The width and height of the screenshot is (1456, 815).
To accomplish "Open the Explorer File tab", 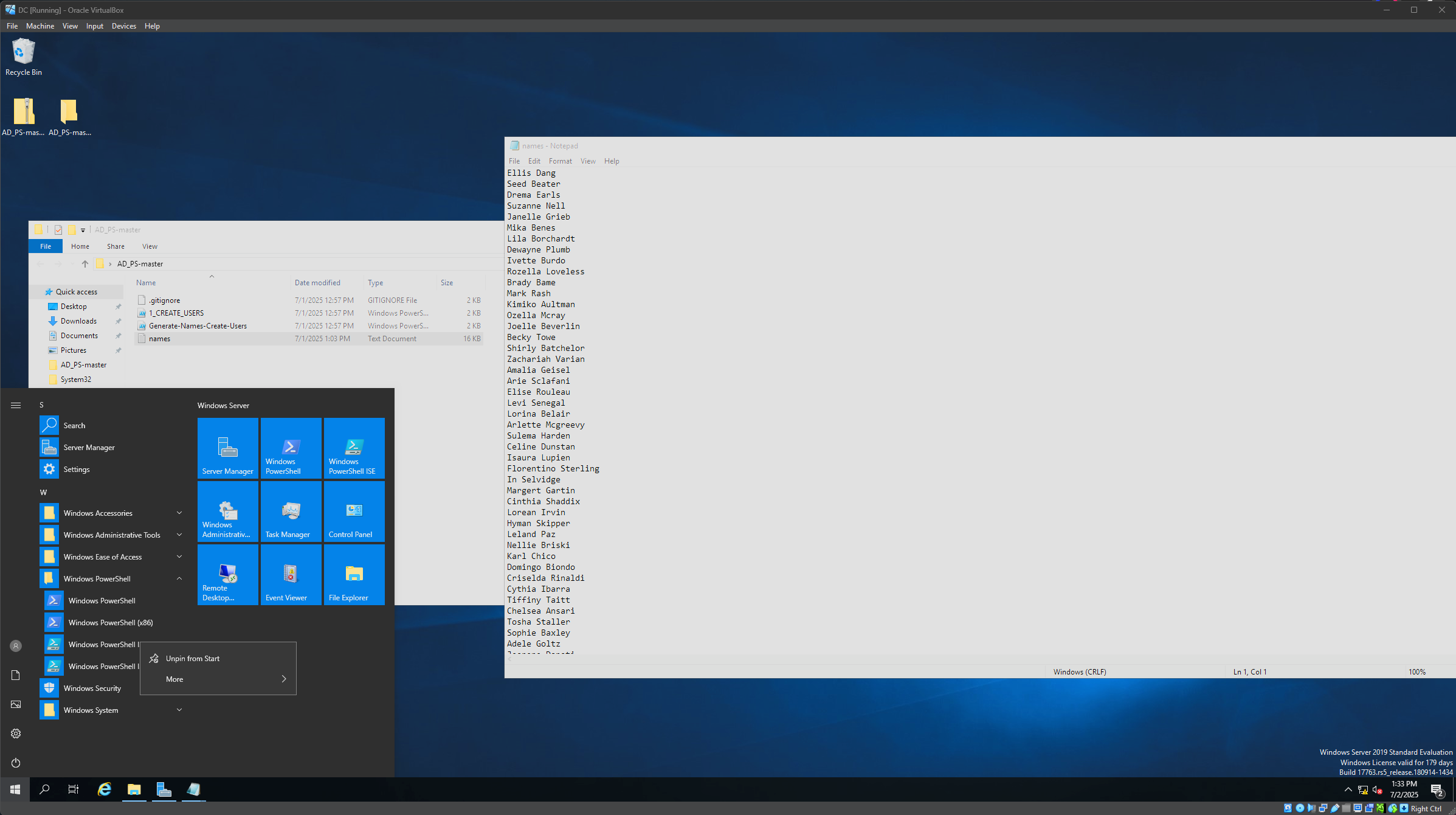I will 46,246.
